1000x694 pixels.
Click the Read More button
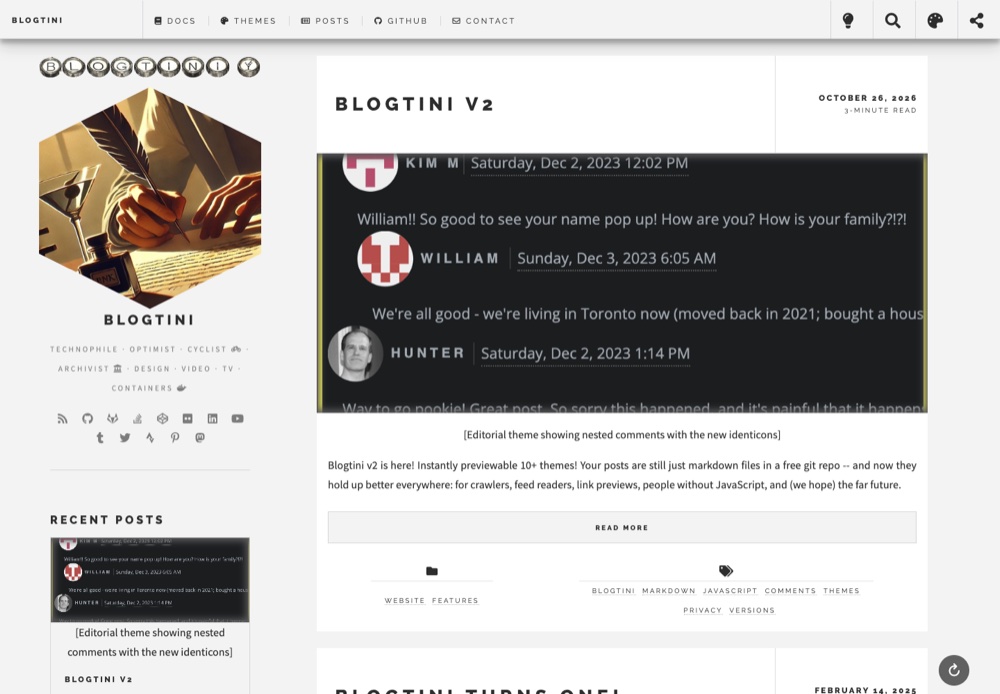pos(622,528)
